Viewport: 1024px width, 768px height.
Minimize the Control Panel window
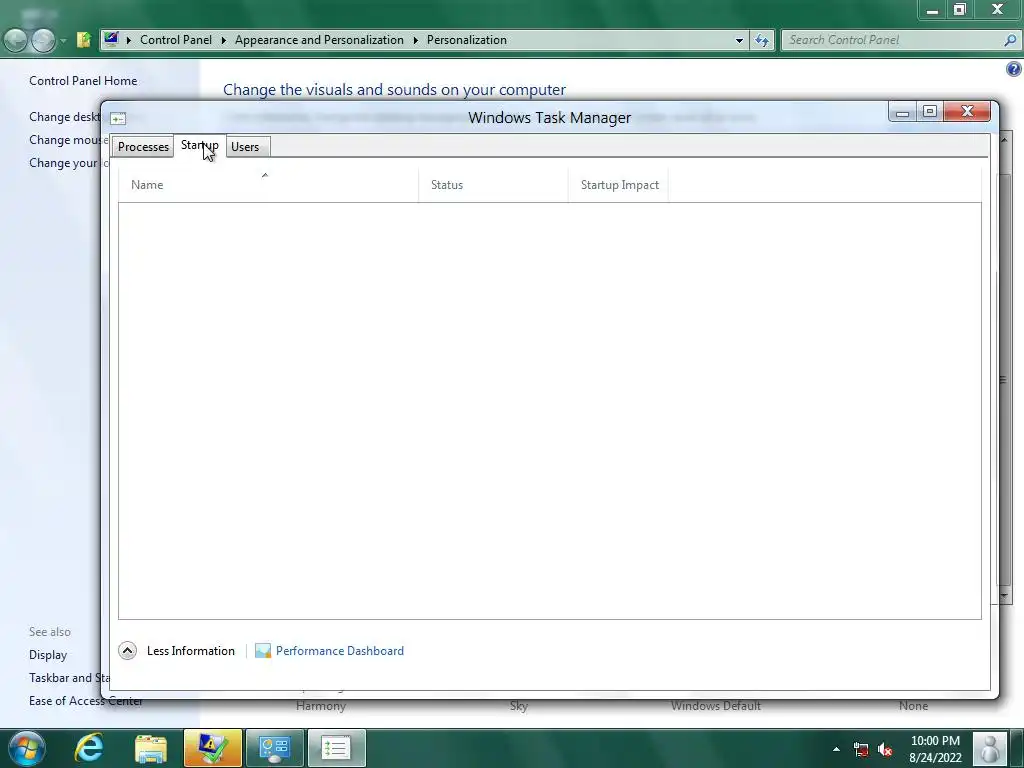click(933, 10)
